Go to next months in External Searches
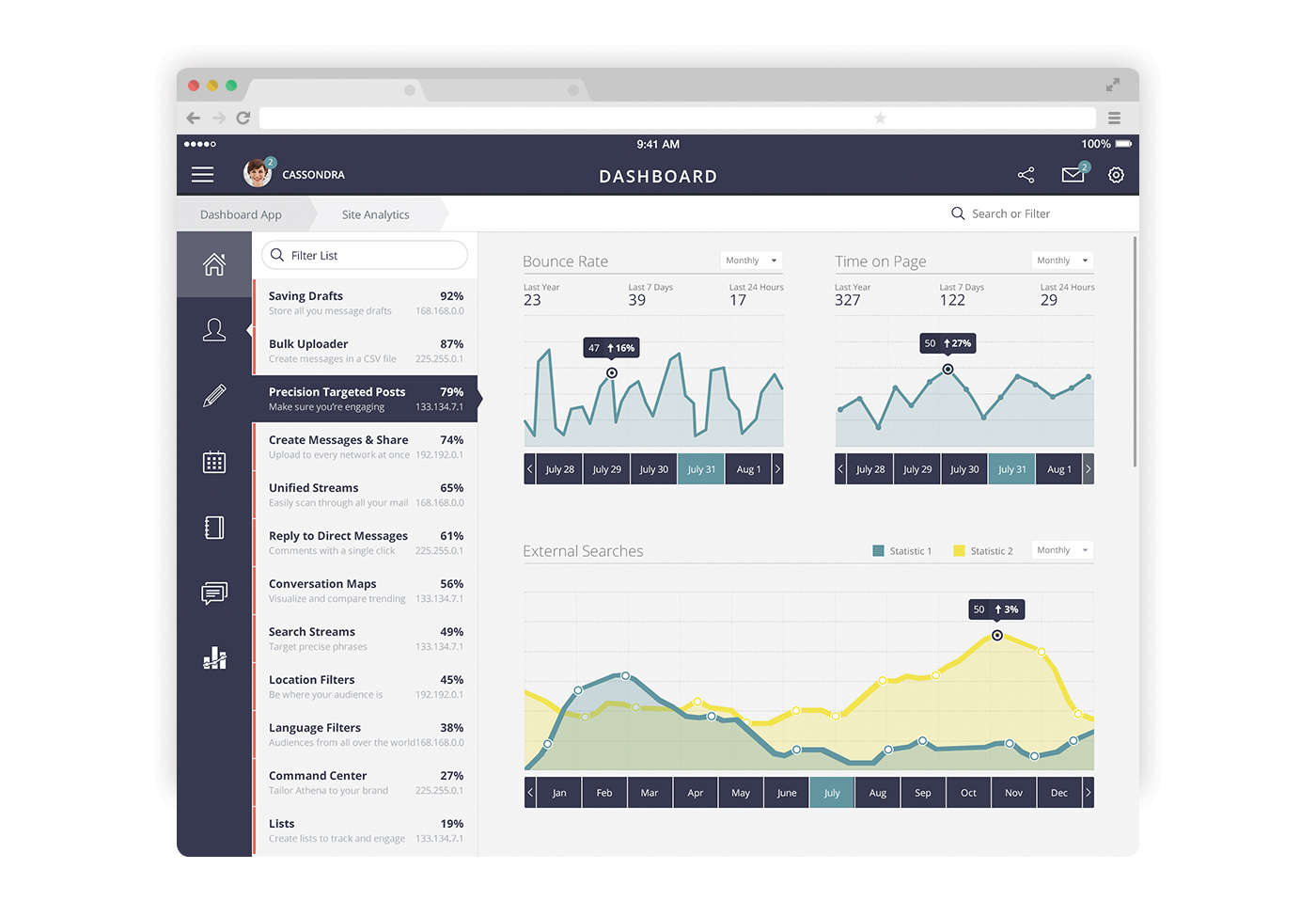Screen dimensions: 1316x901 pyautogui.click(x=1089, y=793)
